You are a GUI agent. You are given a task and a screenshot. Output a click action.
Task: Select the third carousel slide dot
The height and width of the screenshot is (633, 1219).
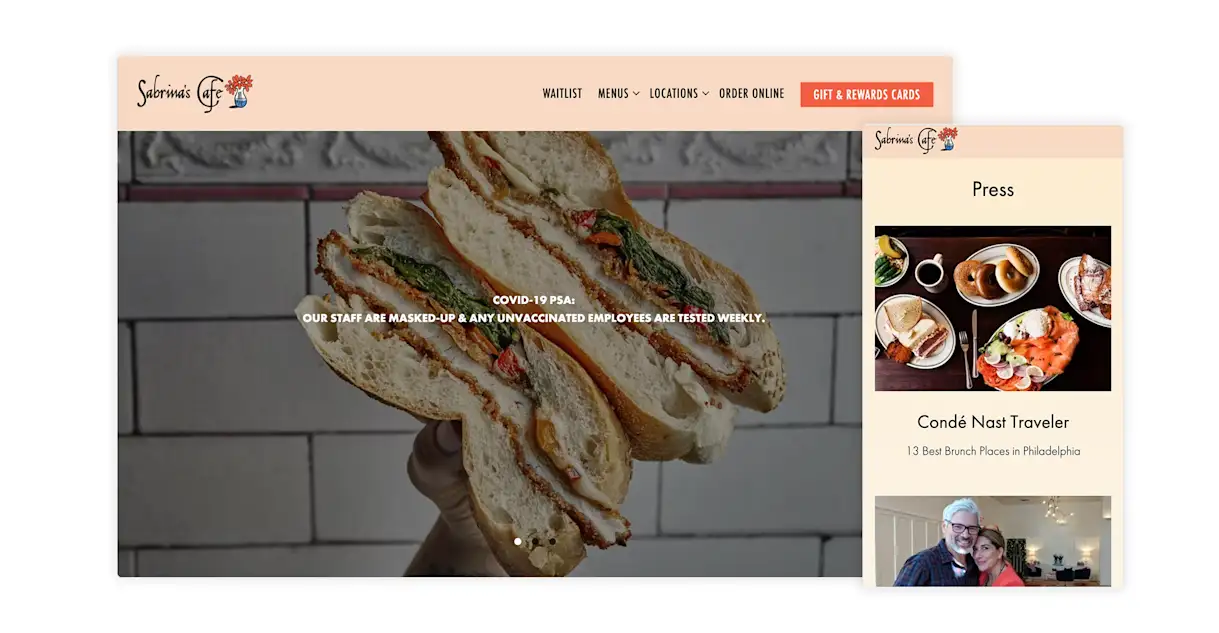pyautogui.click(x=551, y=541)
